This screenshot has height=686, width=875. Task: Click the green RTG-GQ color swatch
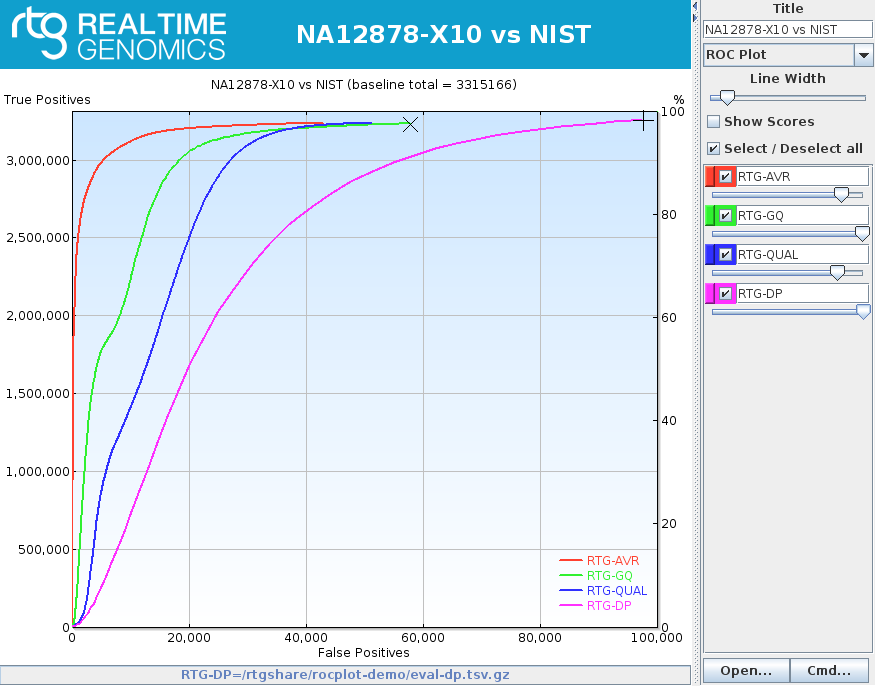[710, 215]
